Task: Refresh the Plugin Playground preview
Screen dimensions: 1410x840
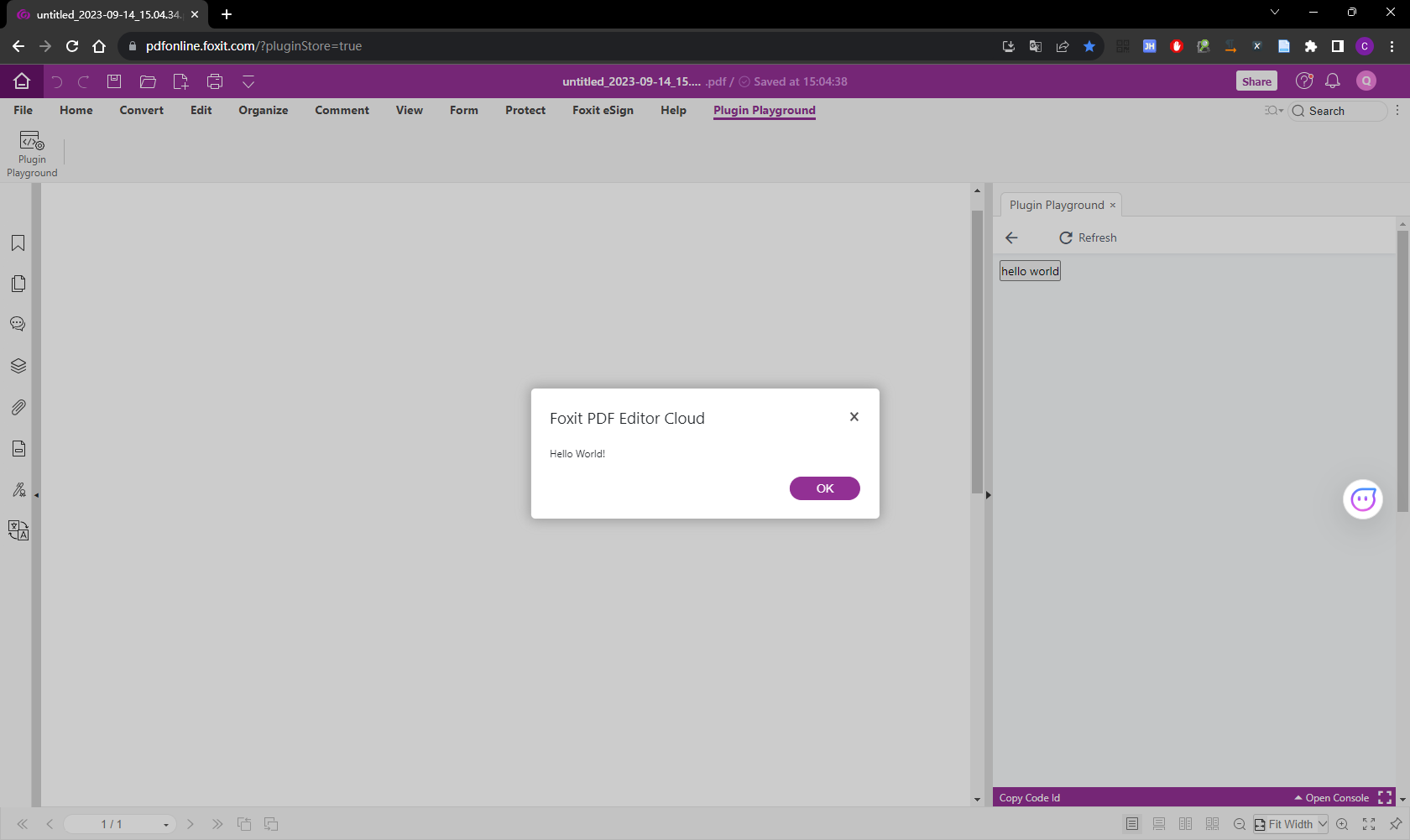Action: pyautogui.click(x=1088, y=237)
